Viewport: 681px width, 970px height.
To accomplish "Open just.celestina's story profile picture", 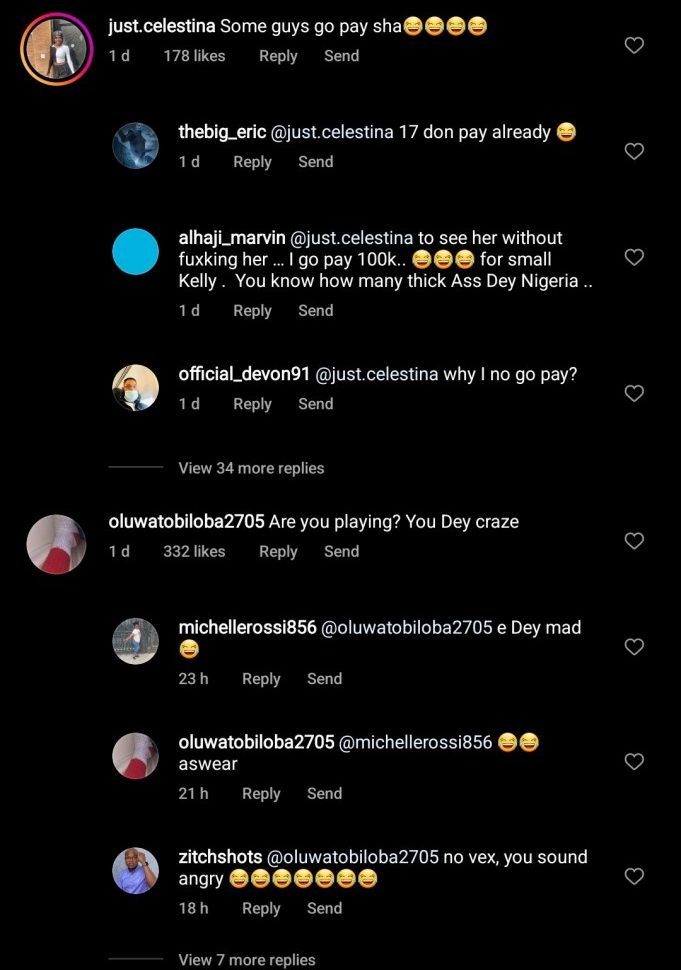I will (x=56, y=48).
